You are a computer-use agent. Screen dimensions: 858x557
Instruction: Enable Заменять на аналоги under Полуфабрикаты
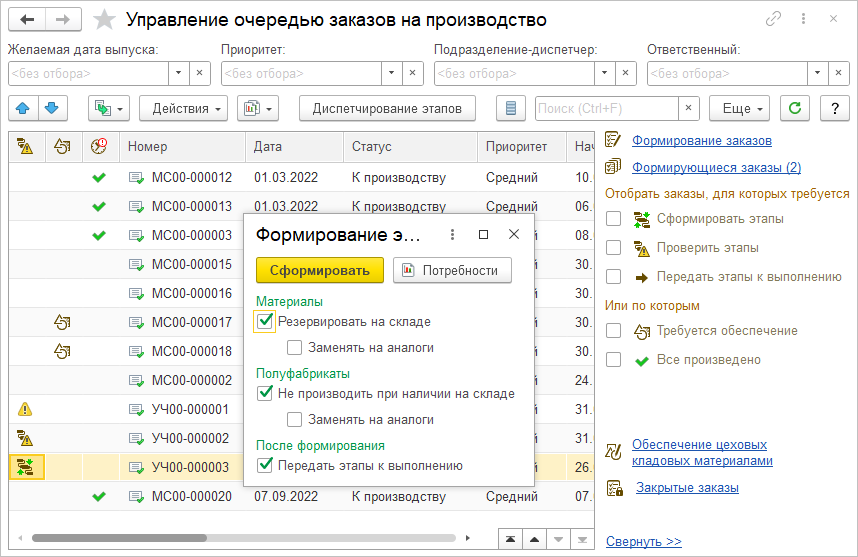point(294,420)
